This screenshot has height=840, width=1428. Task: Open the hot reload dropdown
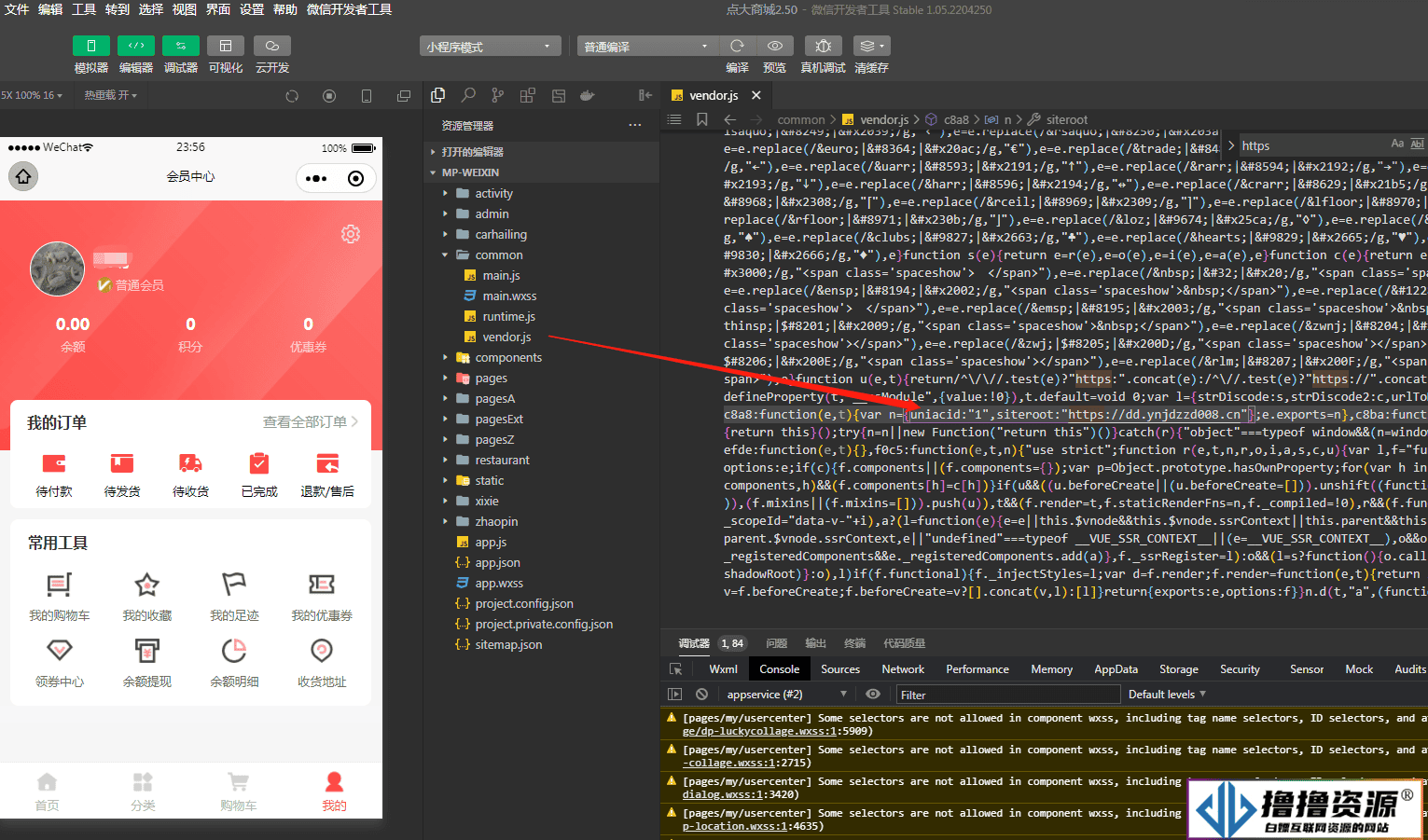point(111,95)
